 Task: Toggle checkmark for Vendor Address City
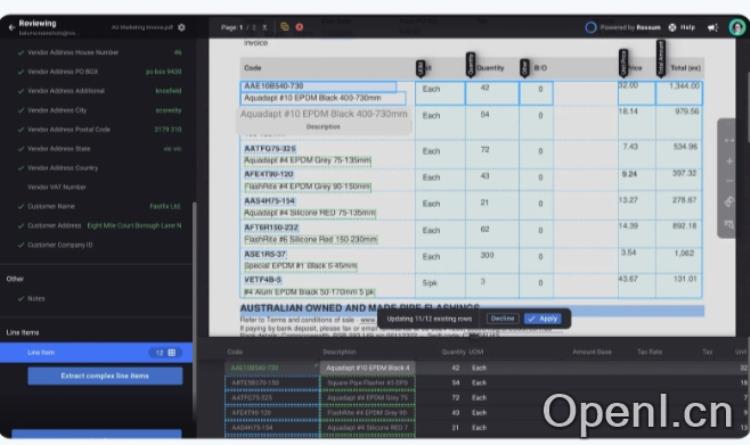click(x=20, y=110)
